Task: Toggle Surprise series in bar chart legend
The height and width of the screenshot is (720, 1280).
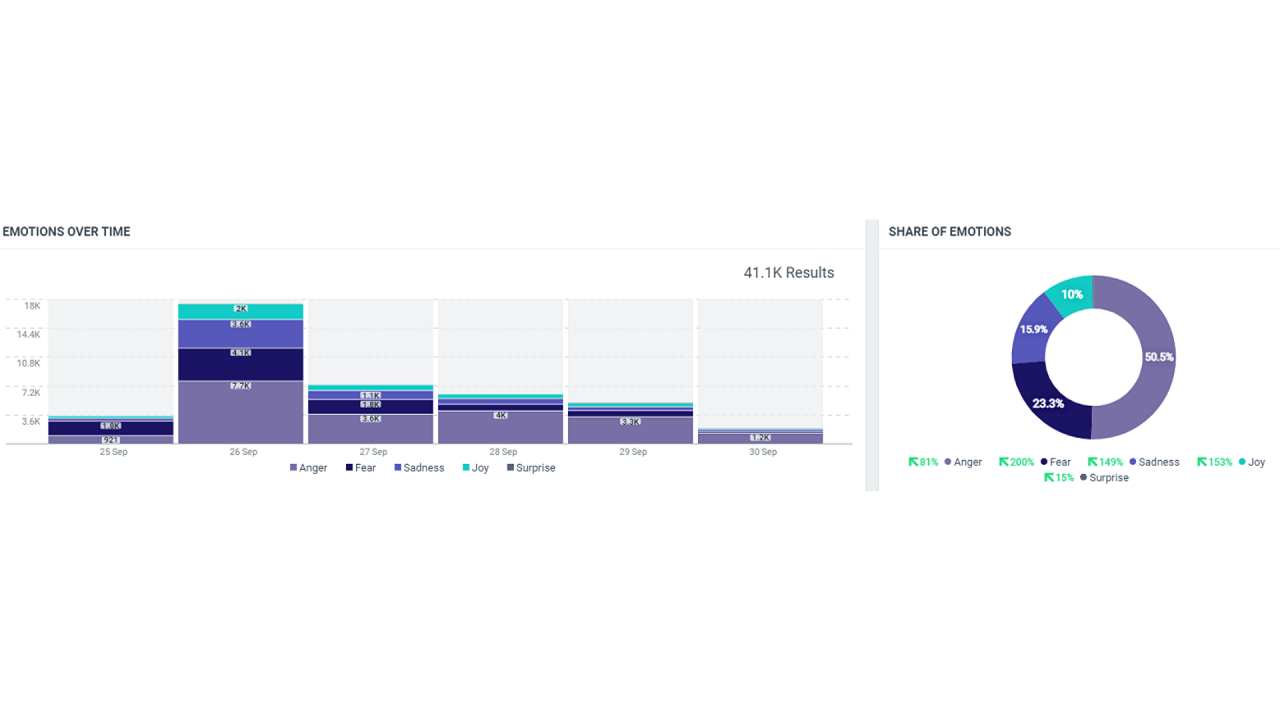Action: point(530,468)
